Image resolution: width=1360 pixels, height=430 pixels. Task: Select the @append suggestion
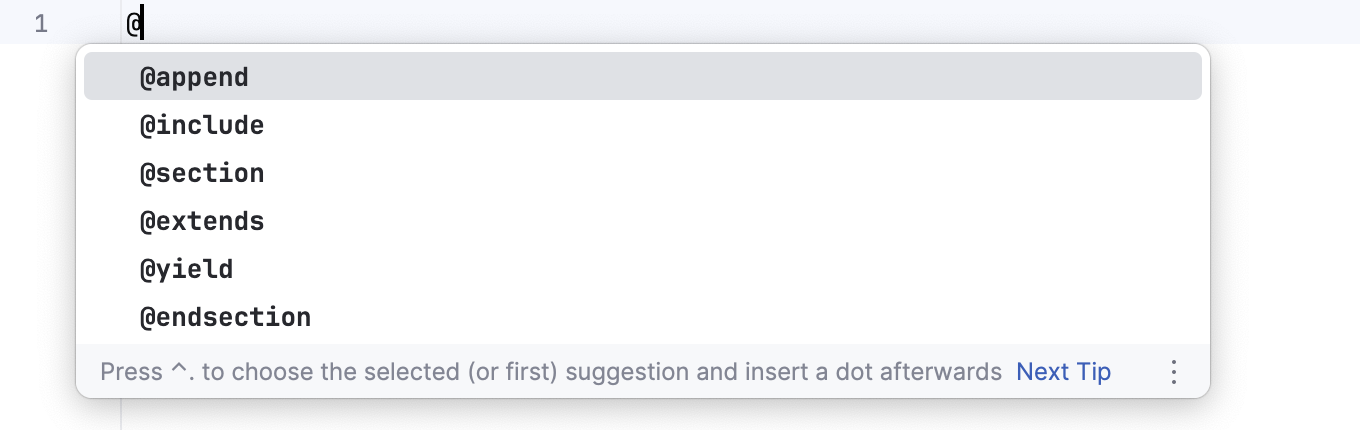pos(194,77)
